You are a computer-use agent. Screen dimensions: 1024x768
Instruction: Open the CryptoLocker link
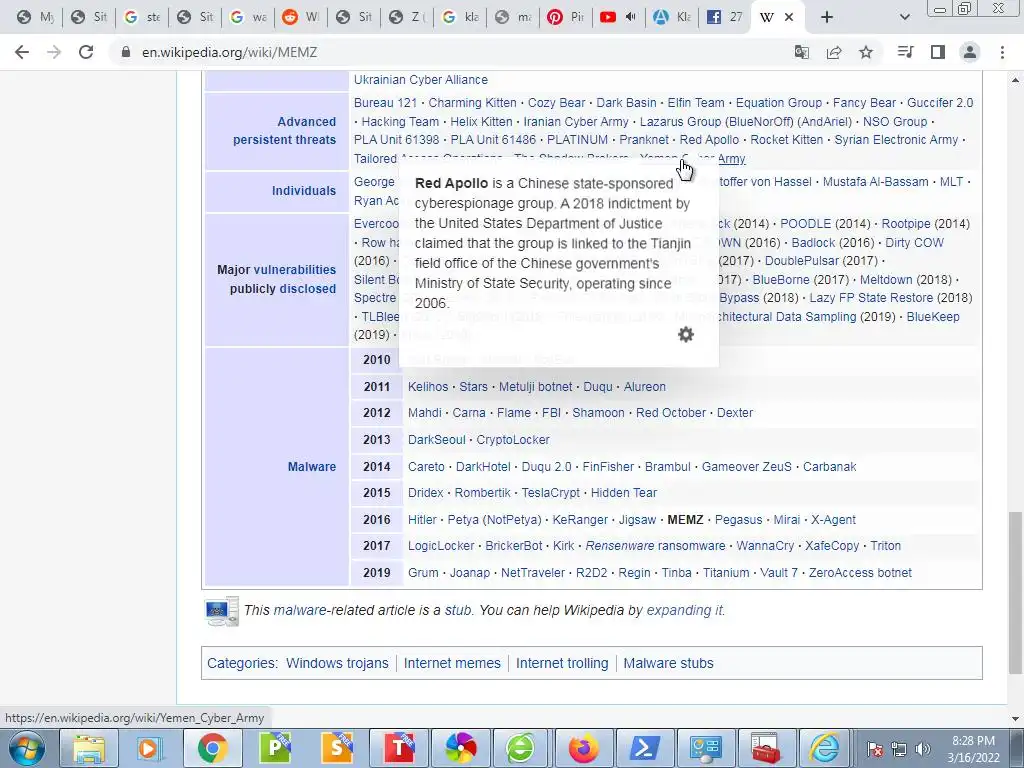pyautogui.click(x=513, y=440)
